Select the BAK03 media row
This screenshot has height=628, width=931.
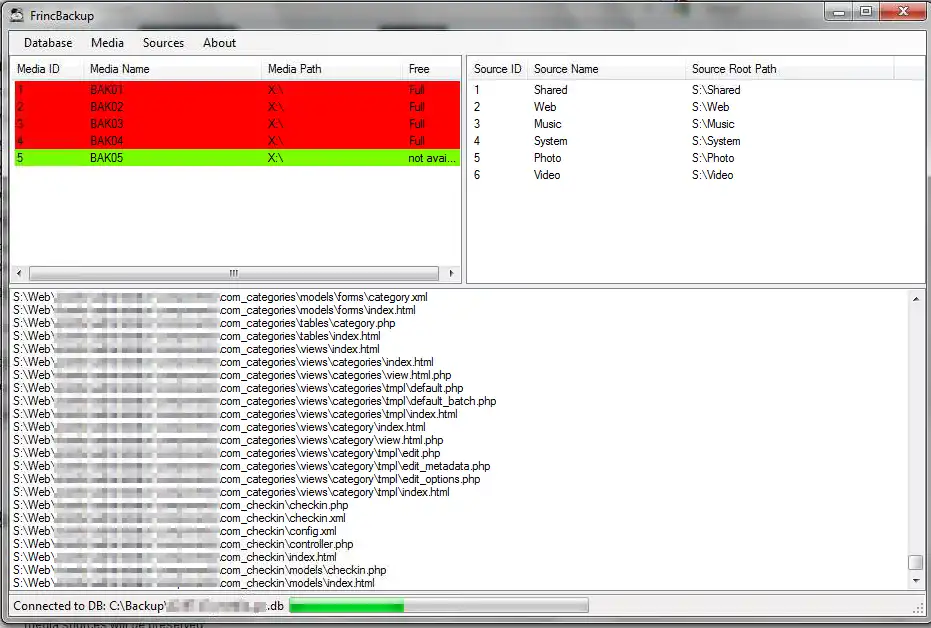point(237,123)
